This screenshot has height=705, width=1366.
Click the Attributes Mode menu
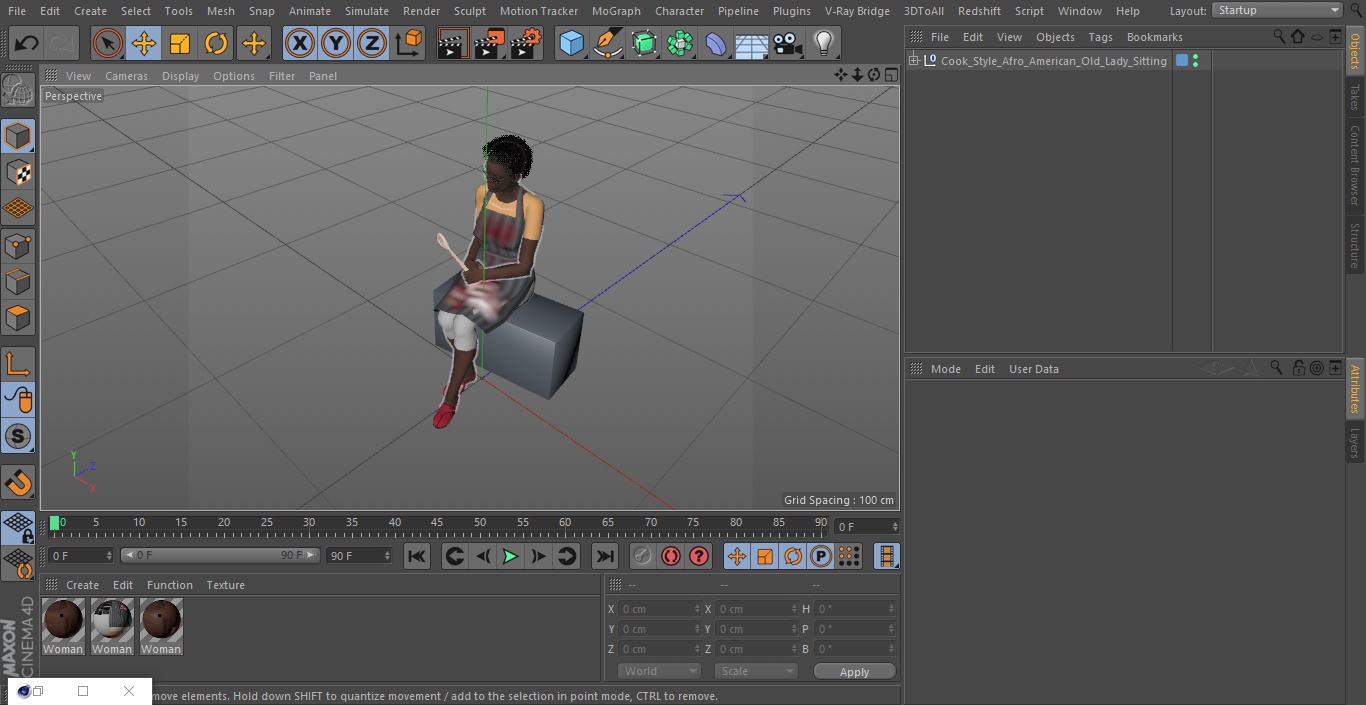[x=945, y=369]
